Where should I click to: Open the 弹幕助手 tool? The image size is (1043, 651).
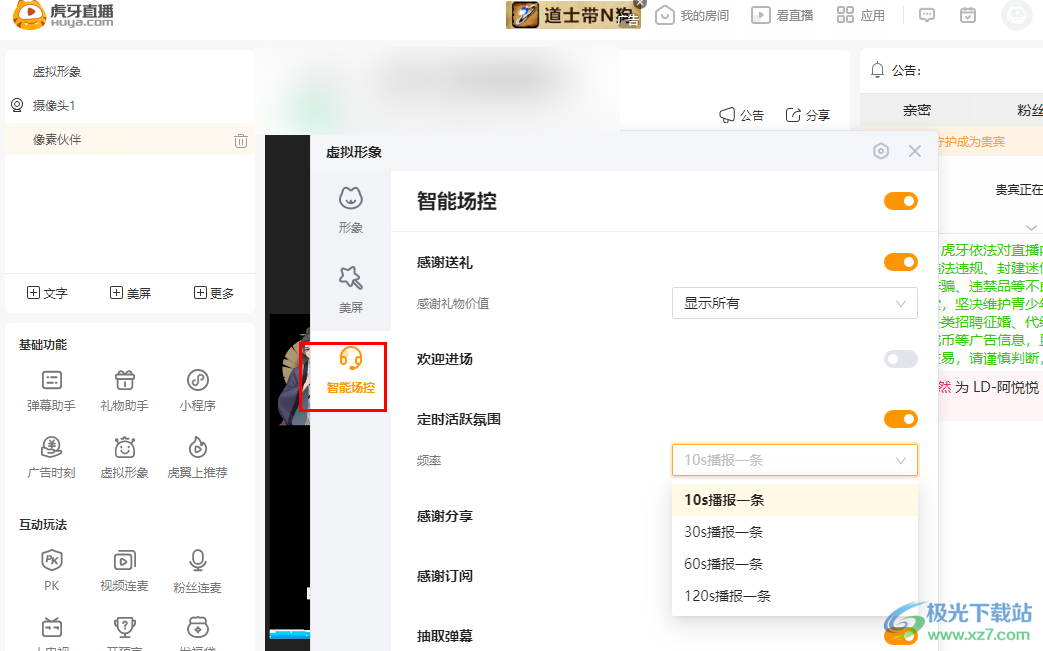tap(51, 390)
